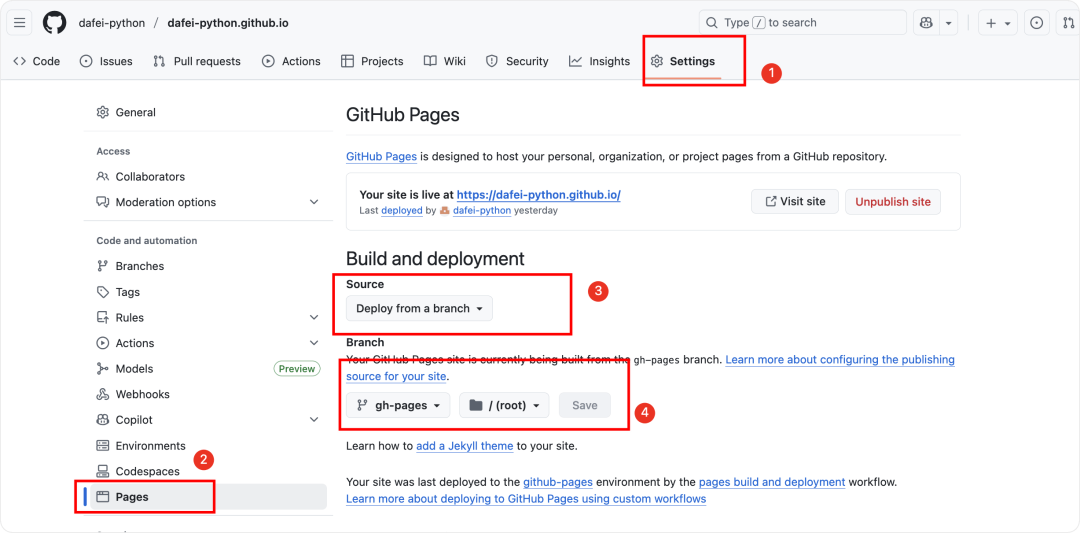The height and width of the screenshot is (533, 1080).
Task: Click the Unpublish site button
Action: 893,202
